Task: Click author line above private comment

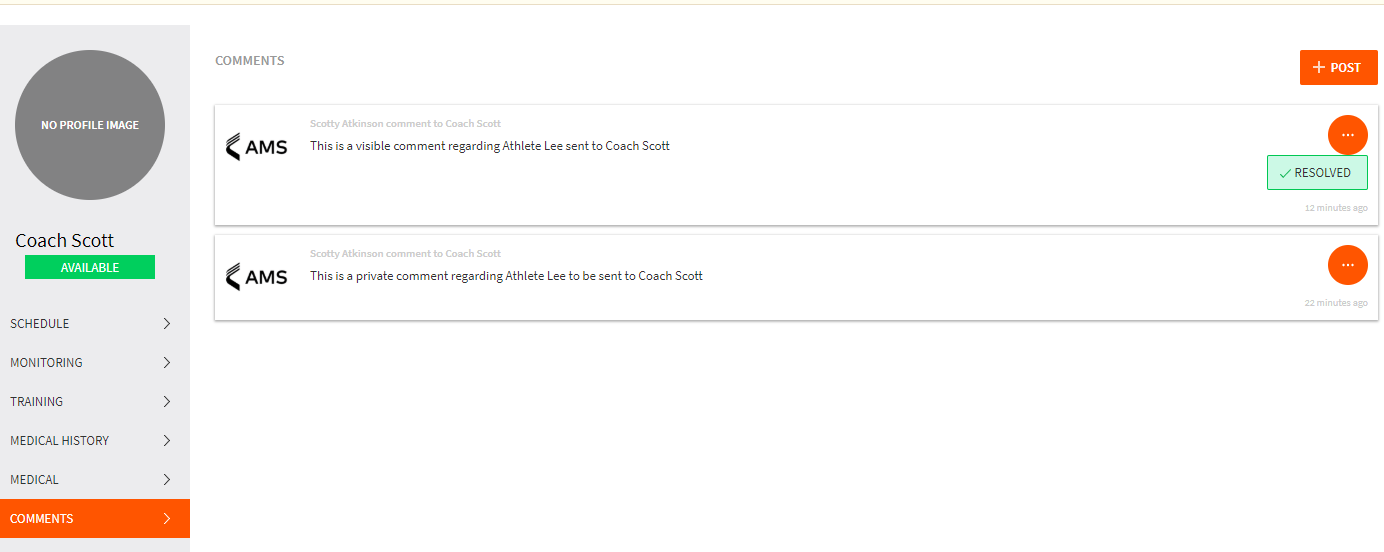Action: [x=405, y=254]
